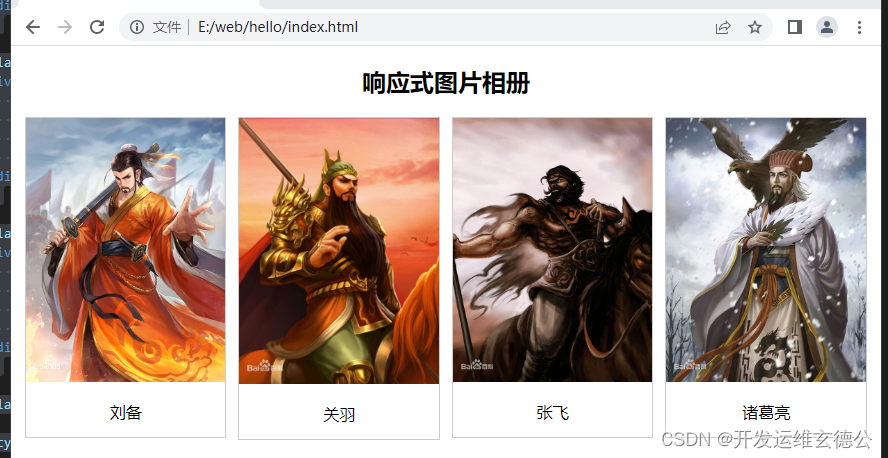The width and height of the screenshot is (888, 458).
Task: Click the 张飞 caption text
Action: click(x=552, y=413)
